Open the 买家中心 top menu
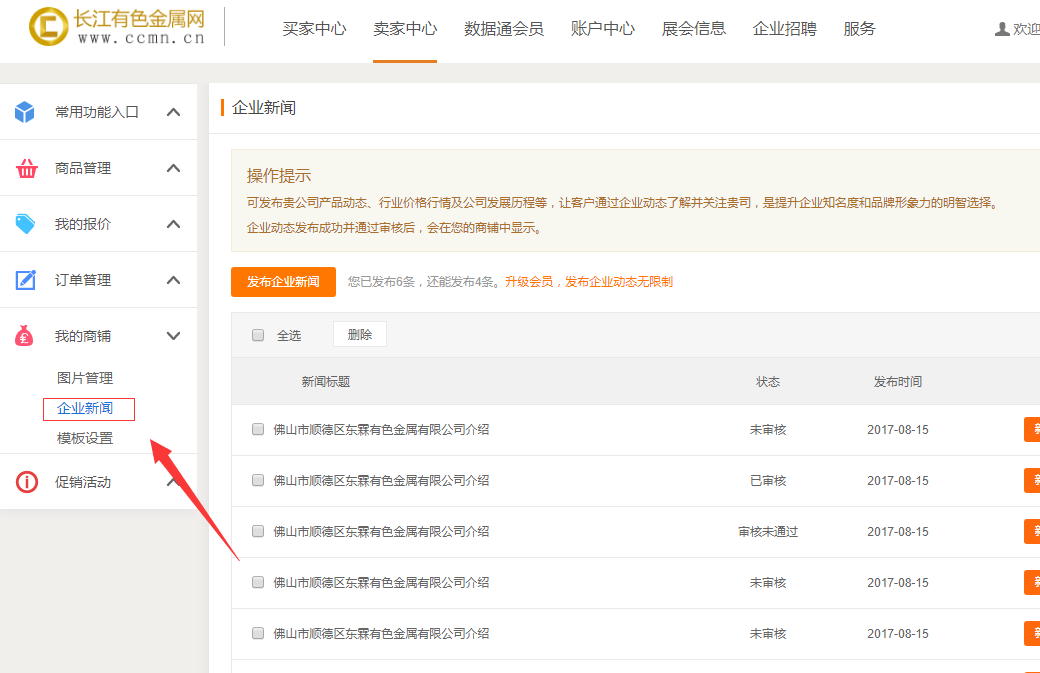The height and width of the screenshot is (673, 1040). (314, 29)
